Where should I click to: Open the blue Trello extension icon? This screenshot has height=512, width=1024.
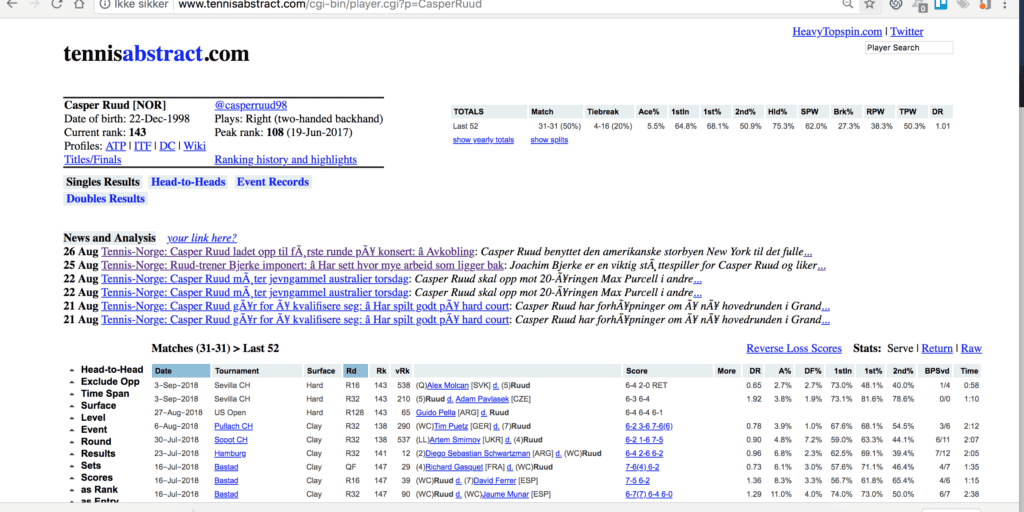point(941,4)
